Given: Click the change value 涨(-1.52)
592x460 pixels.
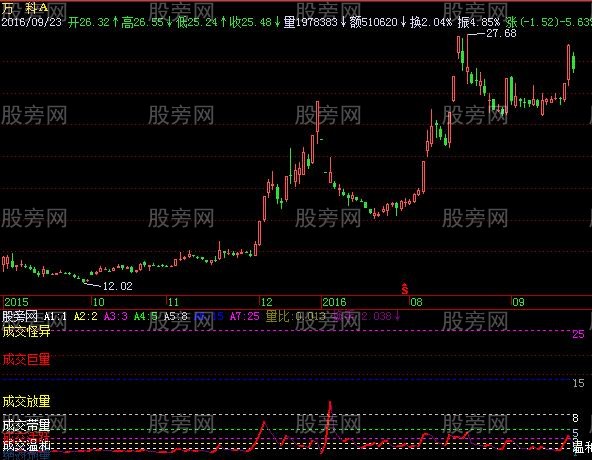Looking at the screenshot, I should tap(533, 22).
